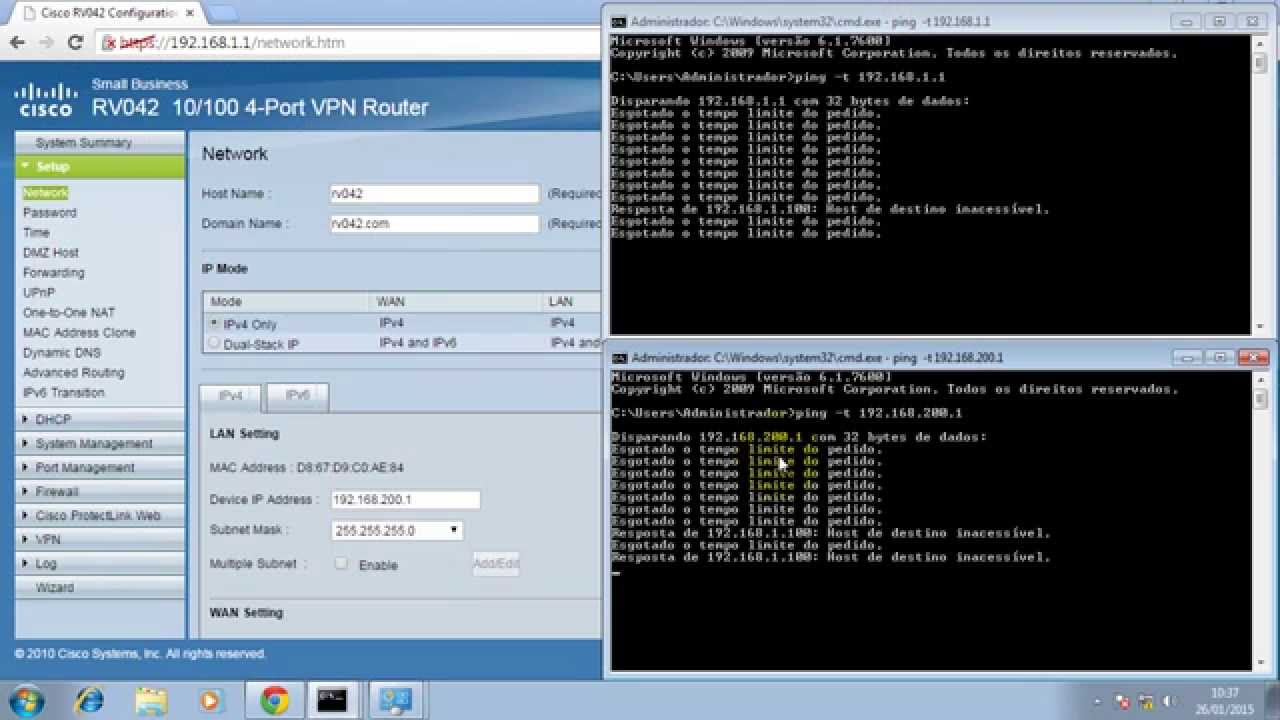
Task: Open network tool taskbar icon
Action: pos(395,700)
